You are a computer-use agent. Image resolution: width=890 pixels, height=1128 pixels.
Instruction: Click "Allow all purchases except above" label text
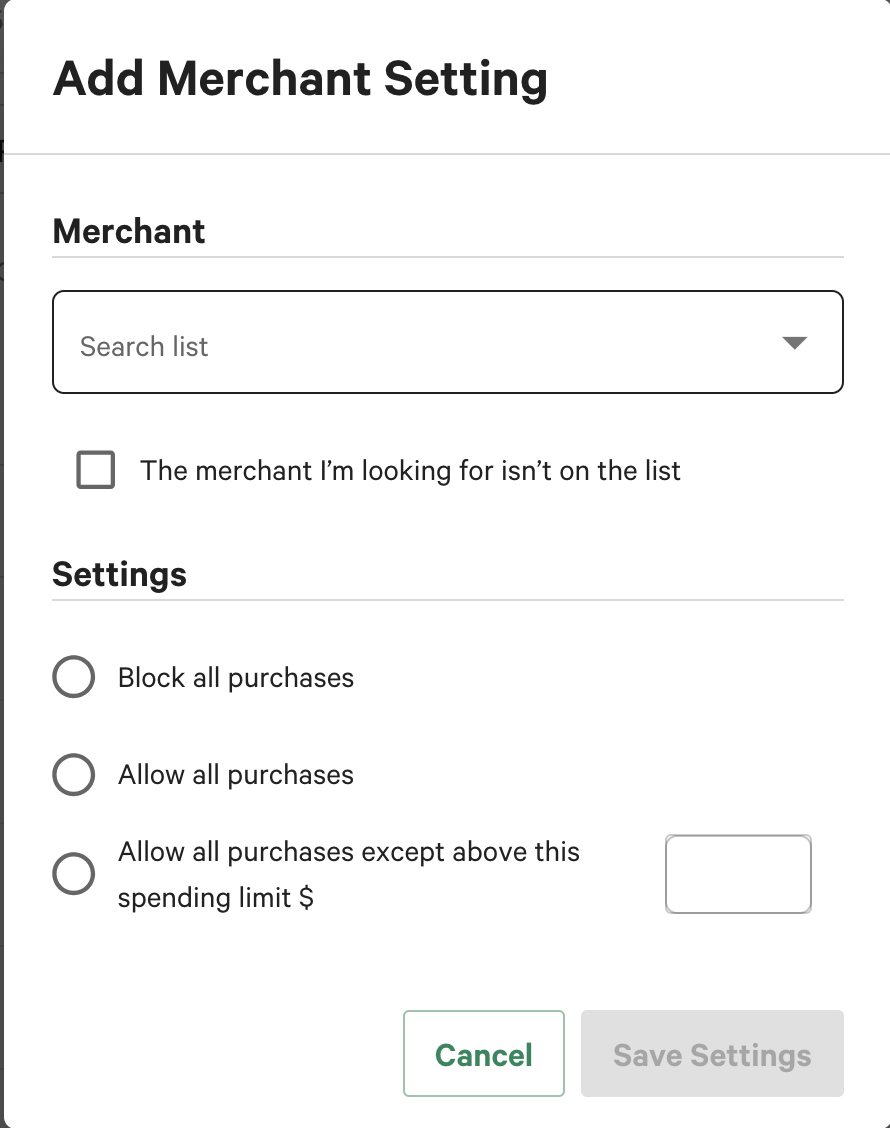pyautogui.click(x=349, y=852)
